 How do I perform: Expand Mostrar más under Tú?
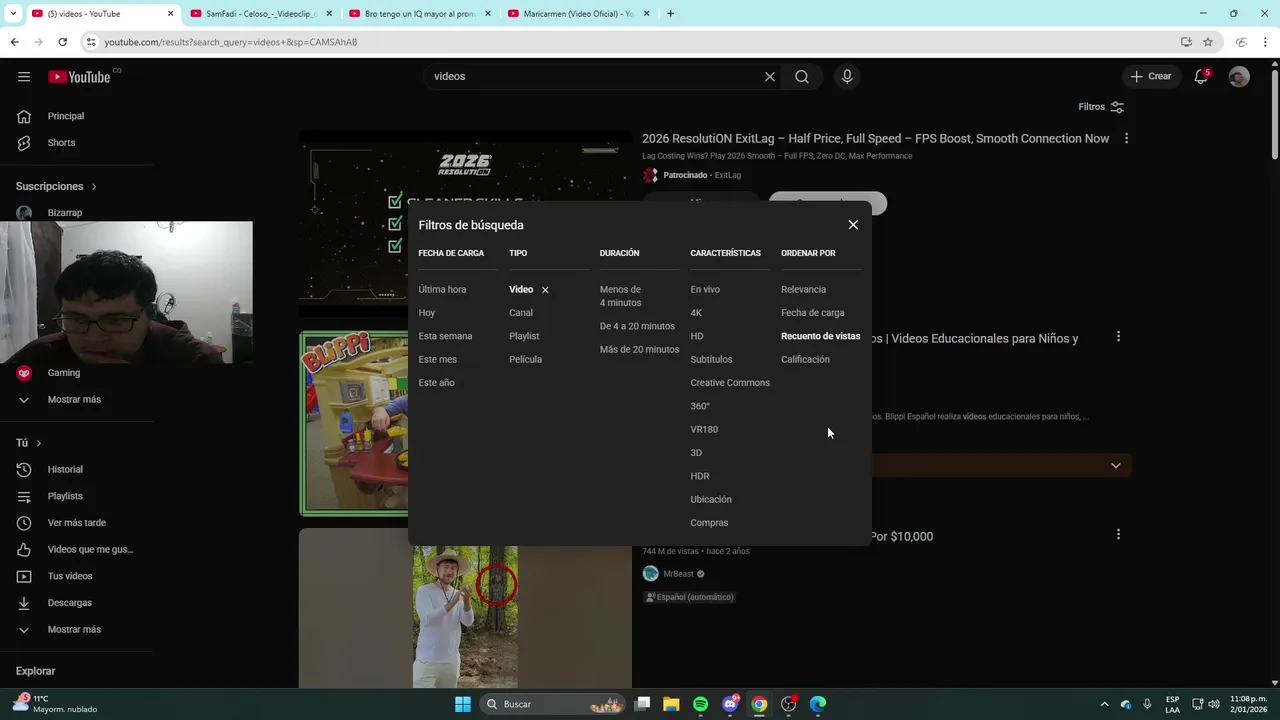click(x=76, y=630)
